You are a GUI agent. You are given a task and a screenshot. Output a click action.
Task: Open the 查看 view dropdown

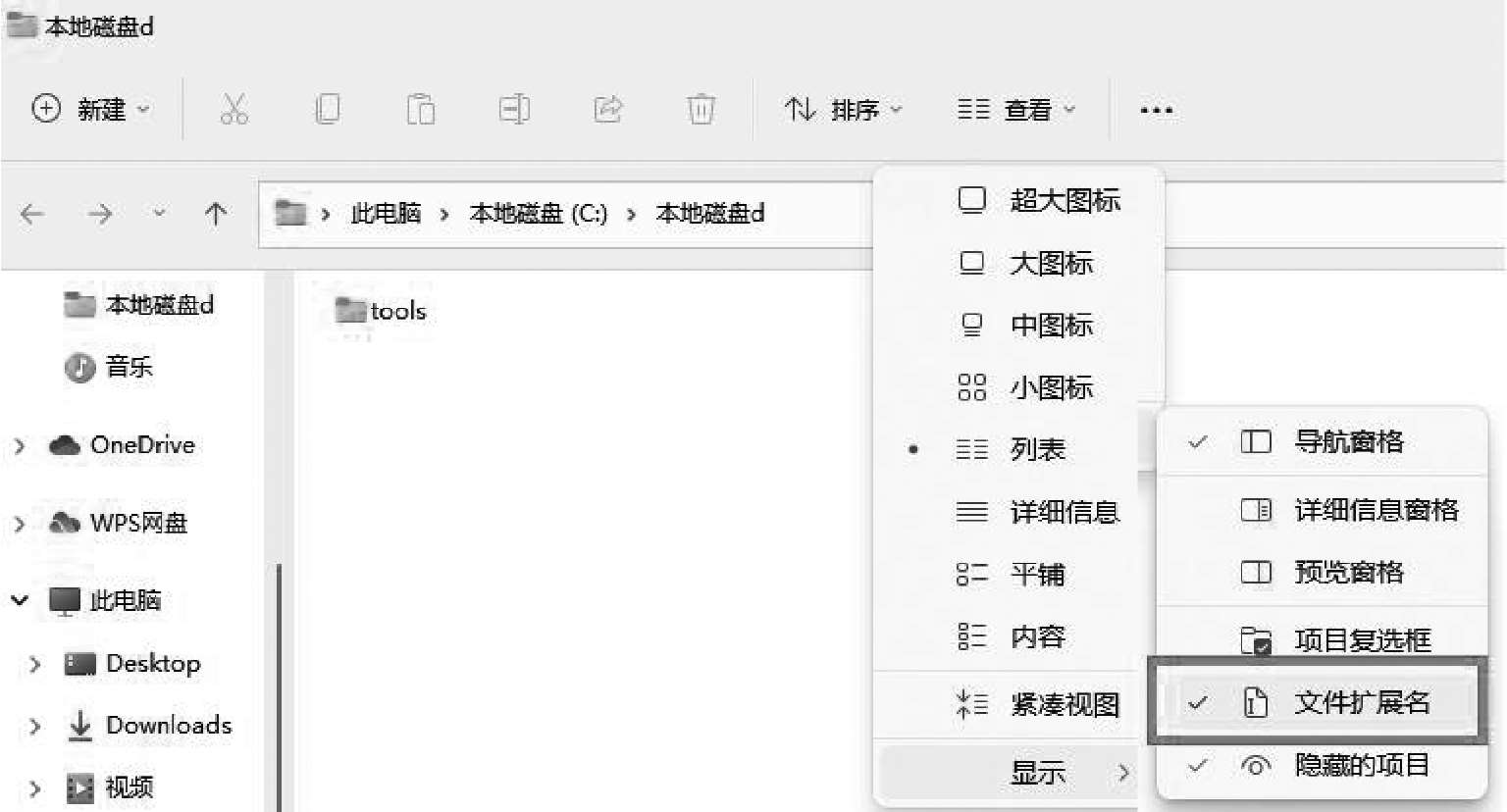point(1016,109)
